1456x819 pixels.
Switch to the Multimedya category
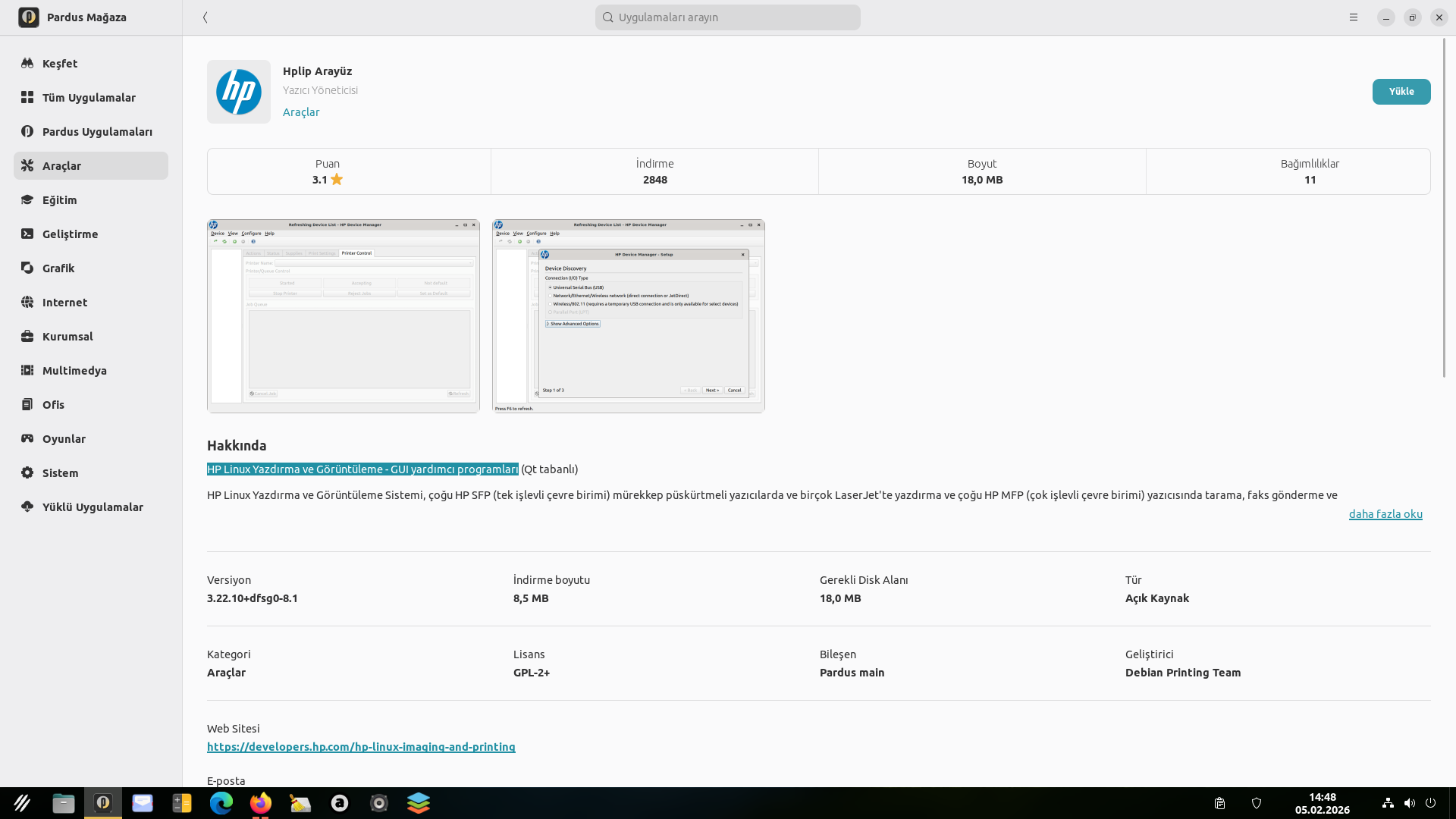[74, 371]
